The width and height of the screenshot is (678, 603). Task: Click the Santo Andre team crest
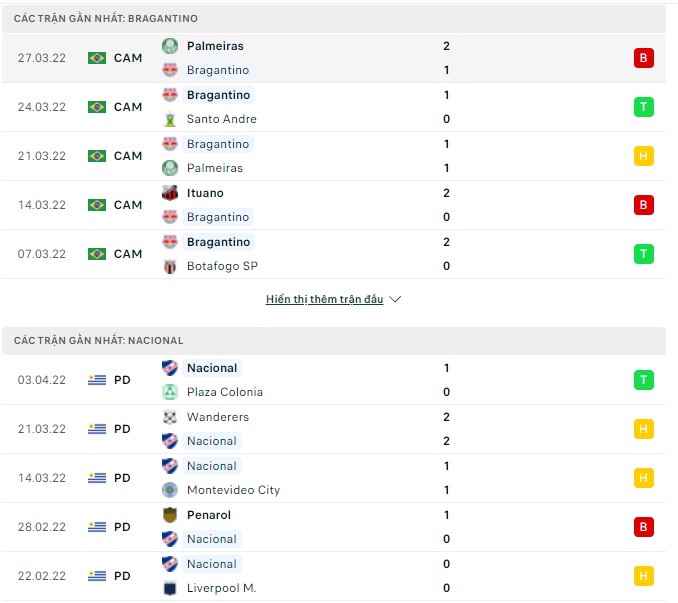click(170, 119)
